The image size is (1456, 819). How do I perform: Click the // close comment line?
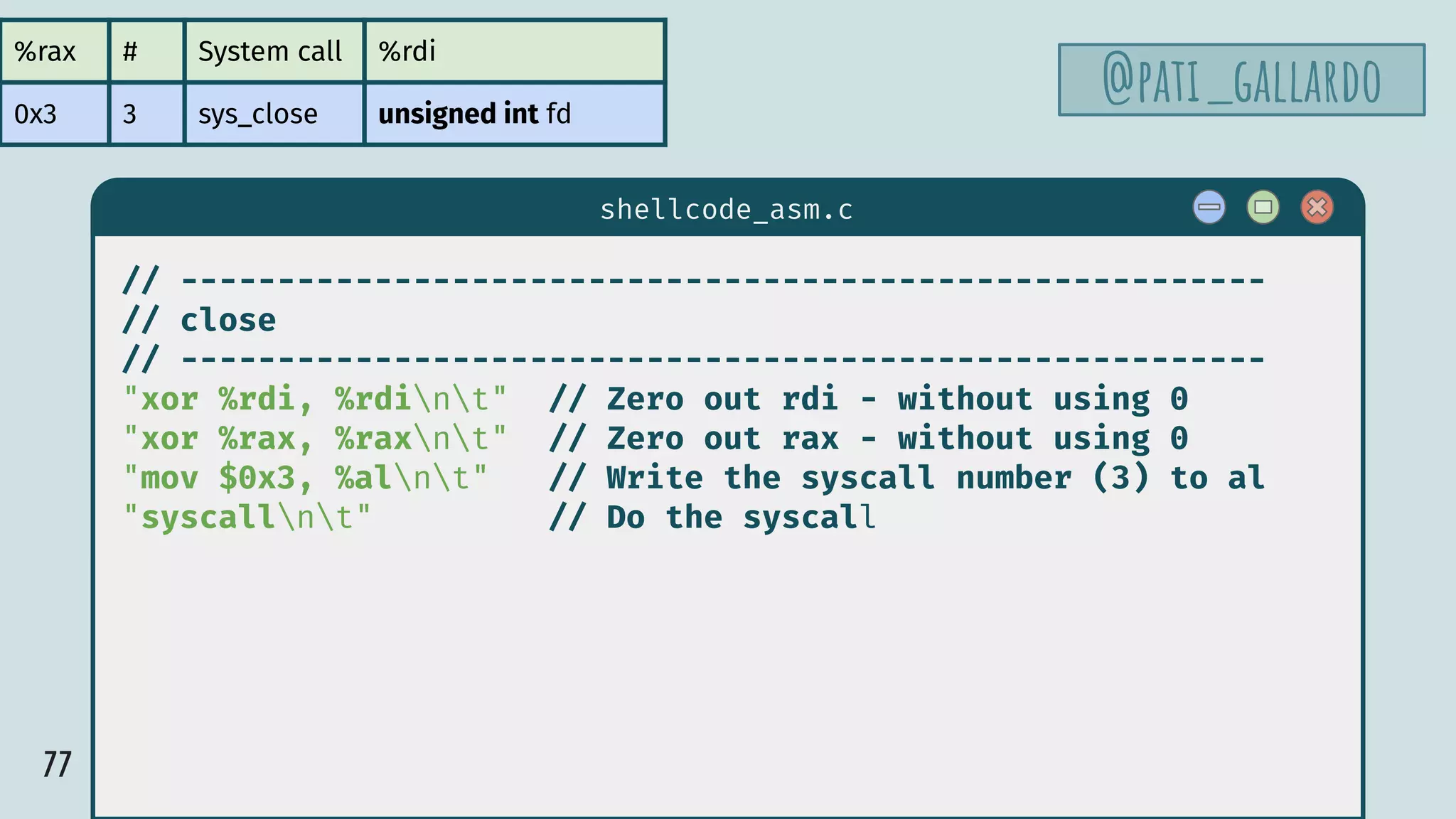[199, 320]
